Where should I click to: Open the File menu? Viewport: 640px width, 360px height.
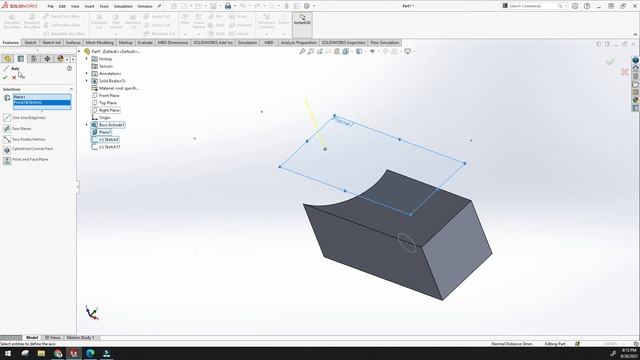coord(51,6)
